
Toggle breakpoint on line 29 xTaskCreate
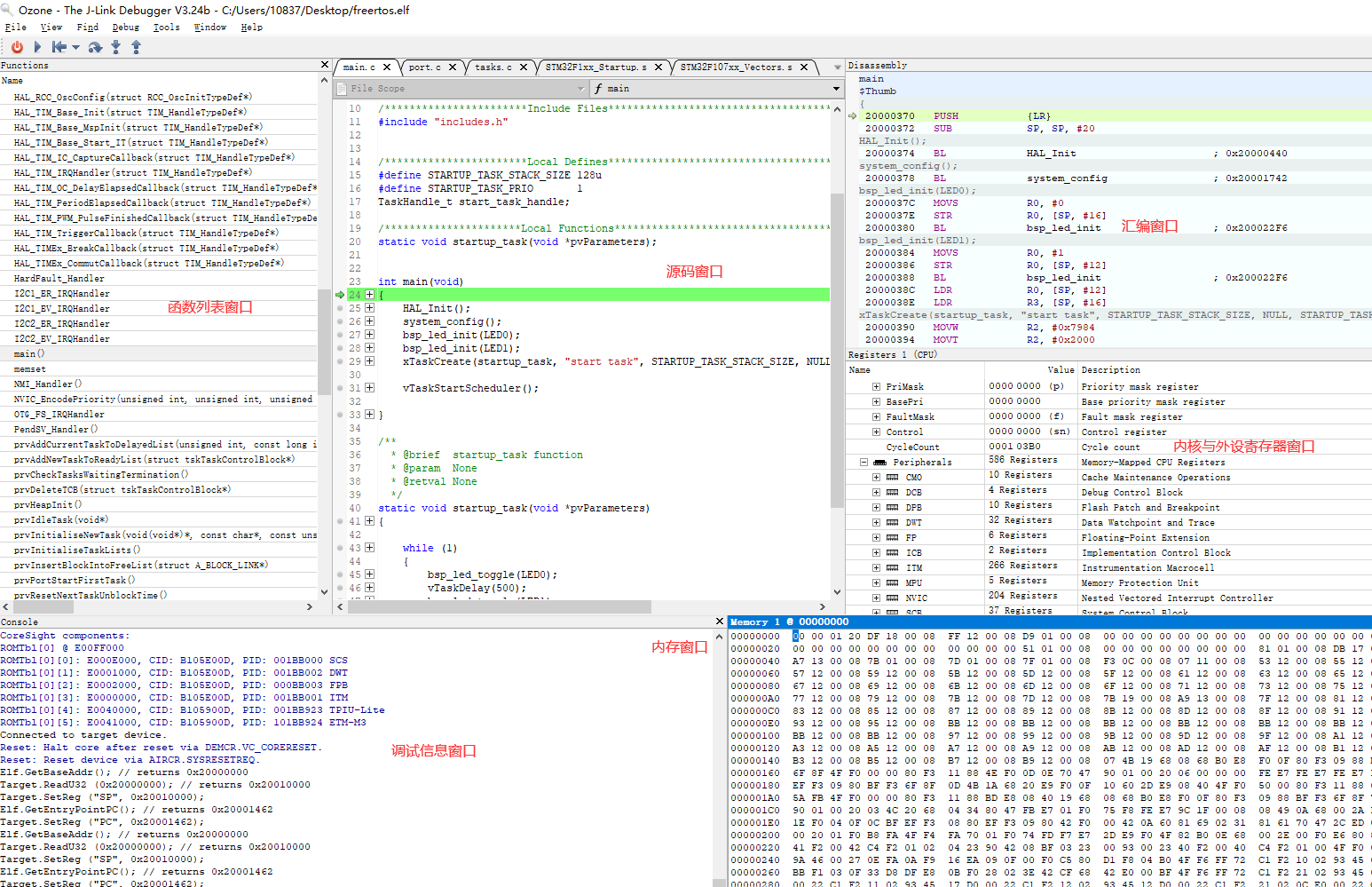point(340,361)
